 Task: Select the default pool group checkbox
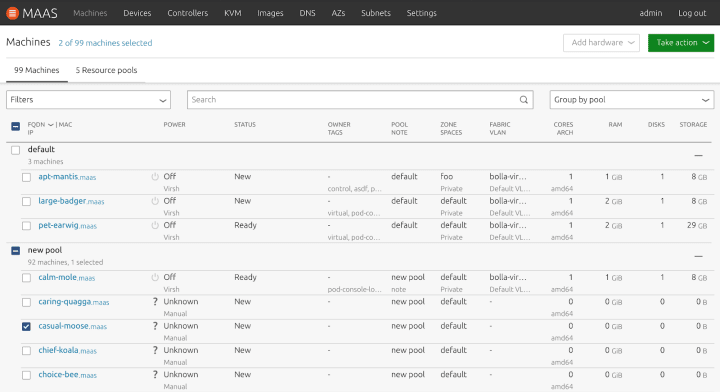click(x=16, y=150)
